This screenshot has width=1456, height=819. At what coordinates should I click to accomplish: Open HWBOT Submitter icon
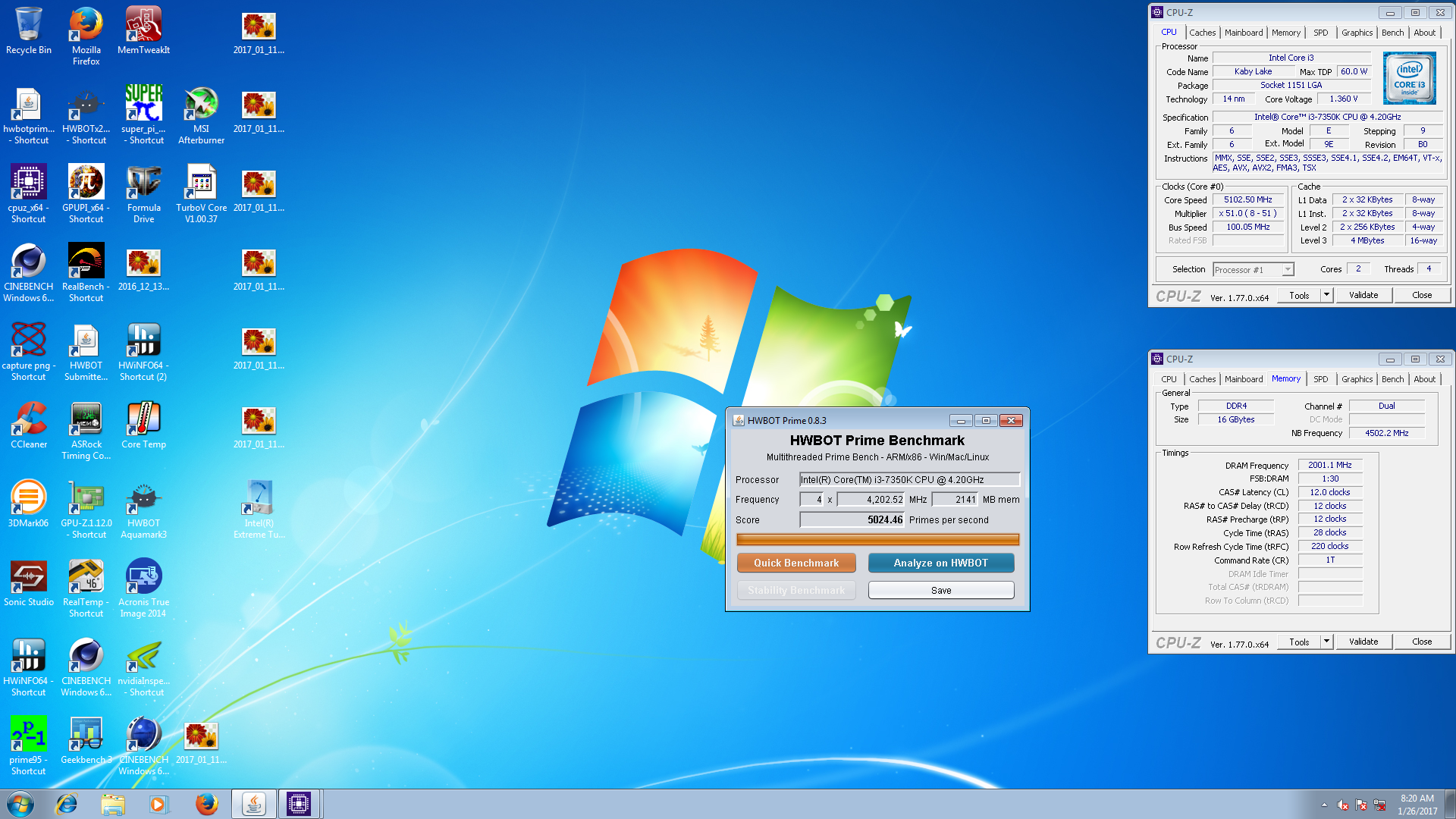[x=86, y=352]
